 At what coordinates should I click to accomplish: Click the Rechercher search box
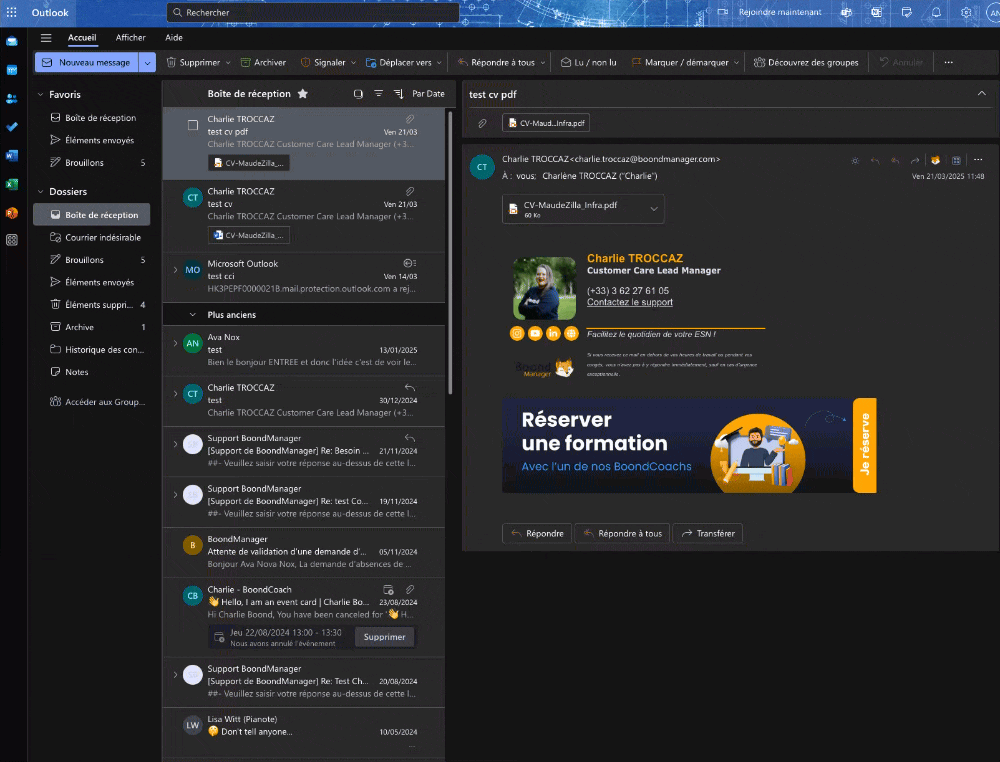[x=312, y=13]
